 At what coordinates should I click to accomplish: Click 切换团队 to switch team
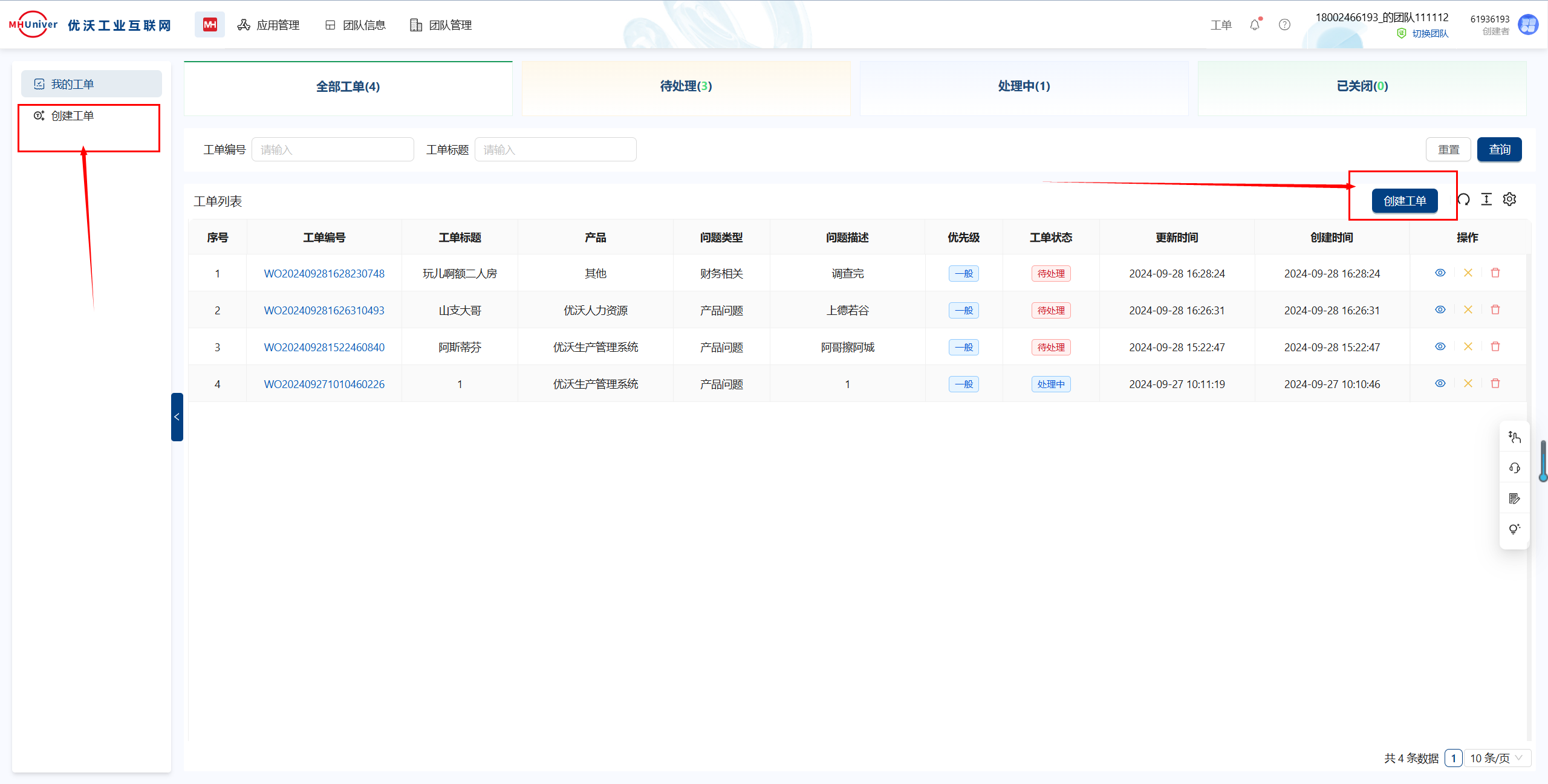click(1429, 34)
